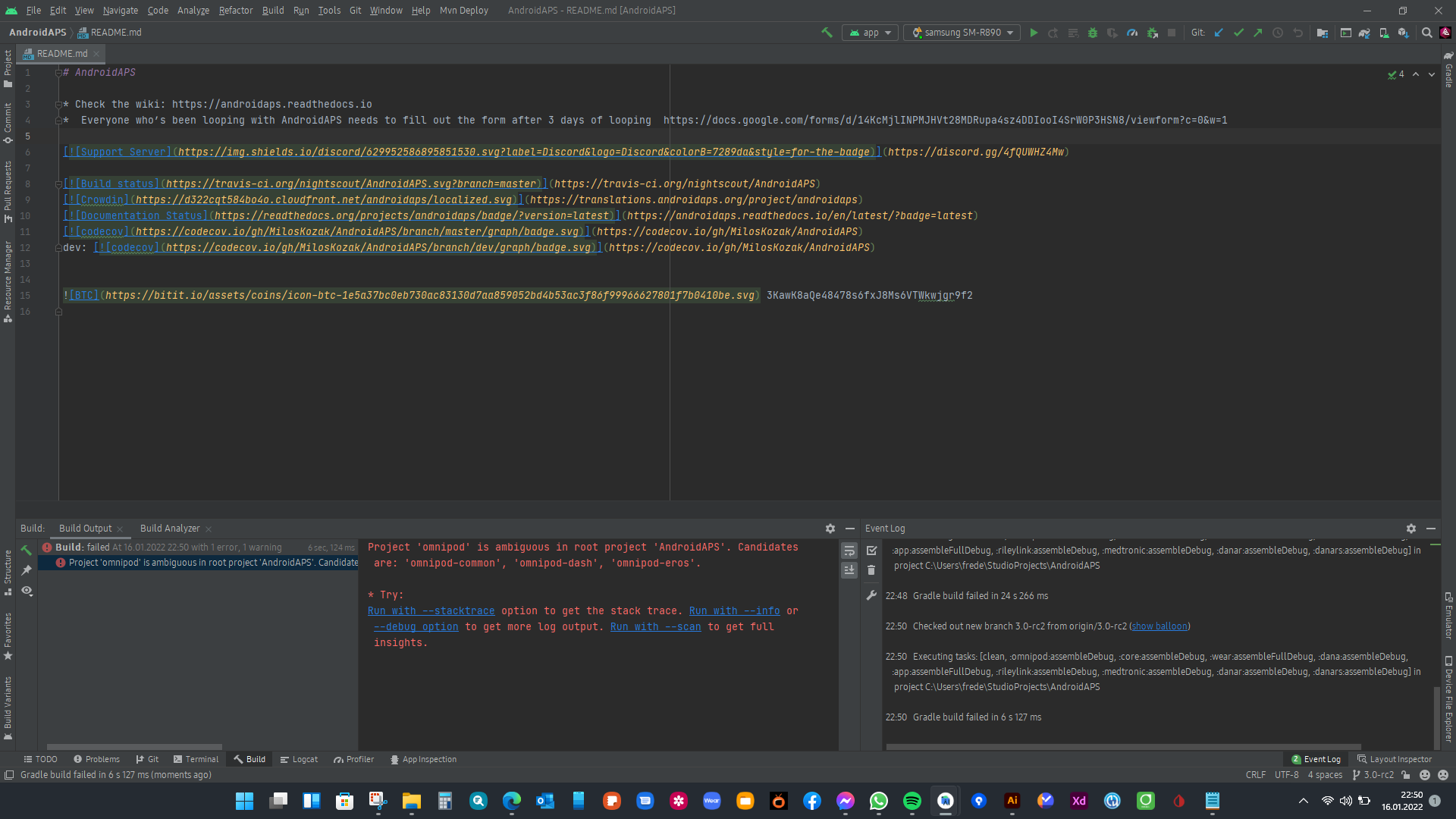Open the samsung SM-R890 device selector

(x=961, y=33)
